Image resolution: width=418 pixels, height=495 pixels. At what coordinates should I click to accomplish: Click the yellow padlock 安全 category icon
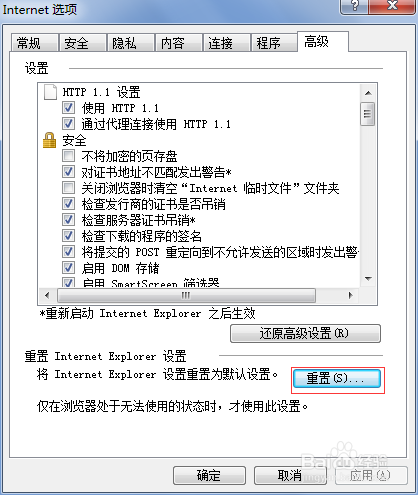pos(50,140)
